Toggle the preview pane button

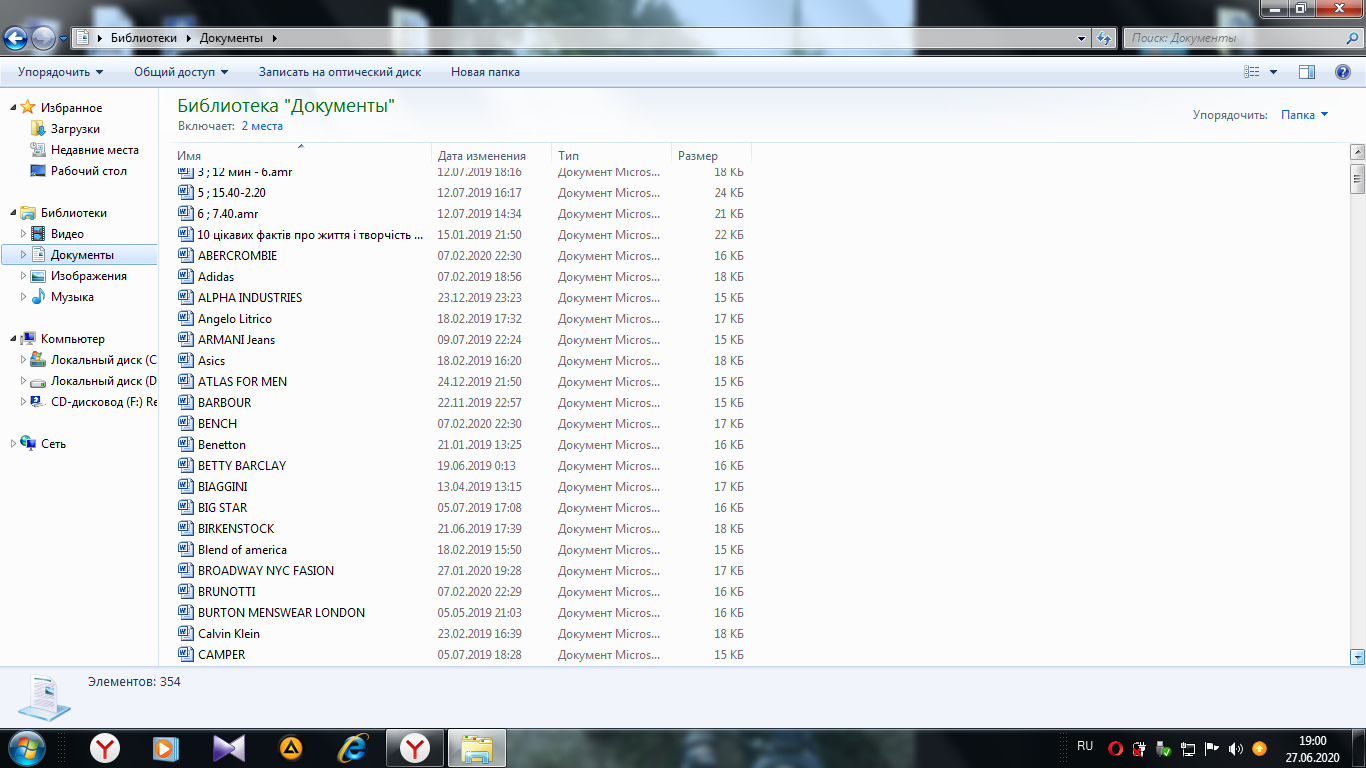coord(1307,72)
